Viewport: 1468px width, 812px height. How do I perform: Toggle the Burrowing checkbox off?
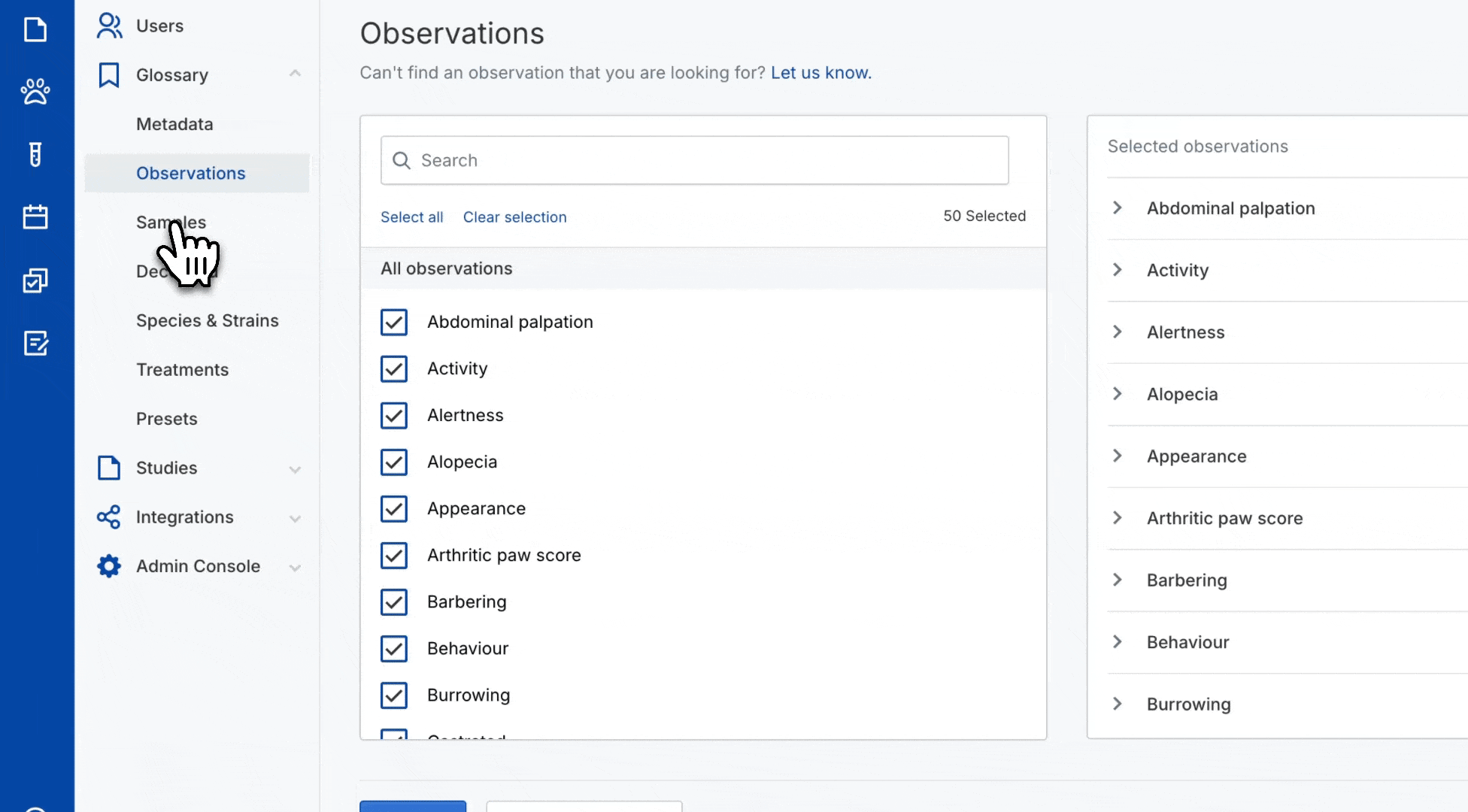(x=394, y=695)
